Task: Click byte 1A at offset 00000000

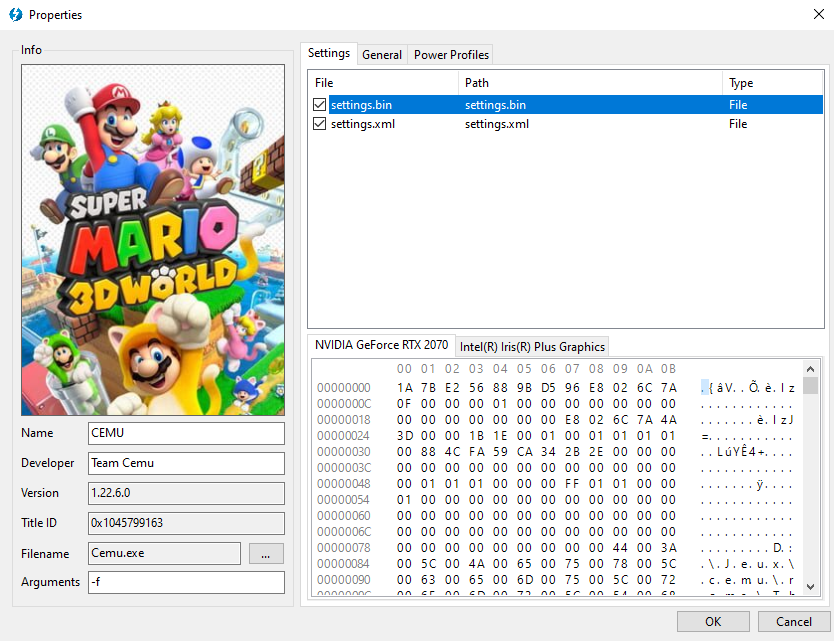Action: coord(404,388)
